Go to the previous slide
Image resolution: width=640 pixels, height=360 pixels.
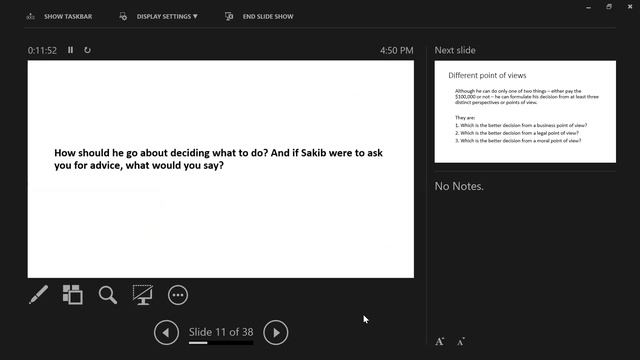point(166,333)
